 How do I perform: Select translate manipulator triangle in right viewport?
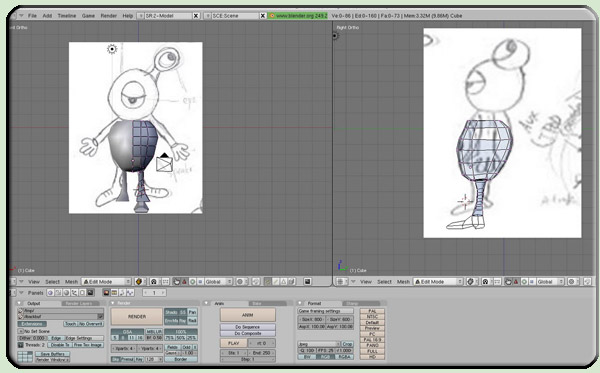coord(516,282)
